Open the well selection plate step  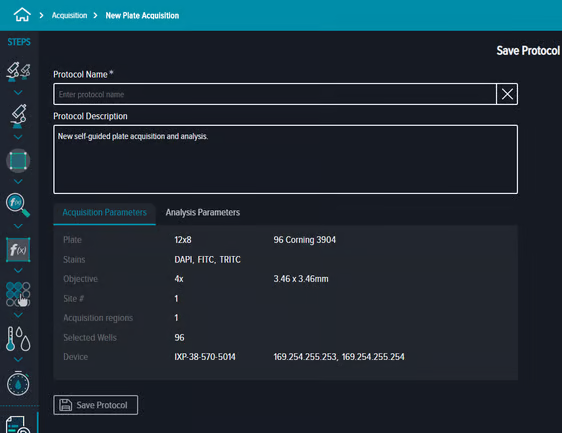click(18, 294)
